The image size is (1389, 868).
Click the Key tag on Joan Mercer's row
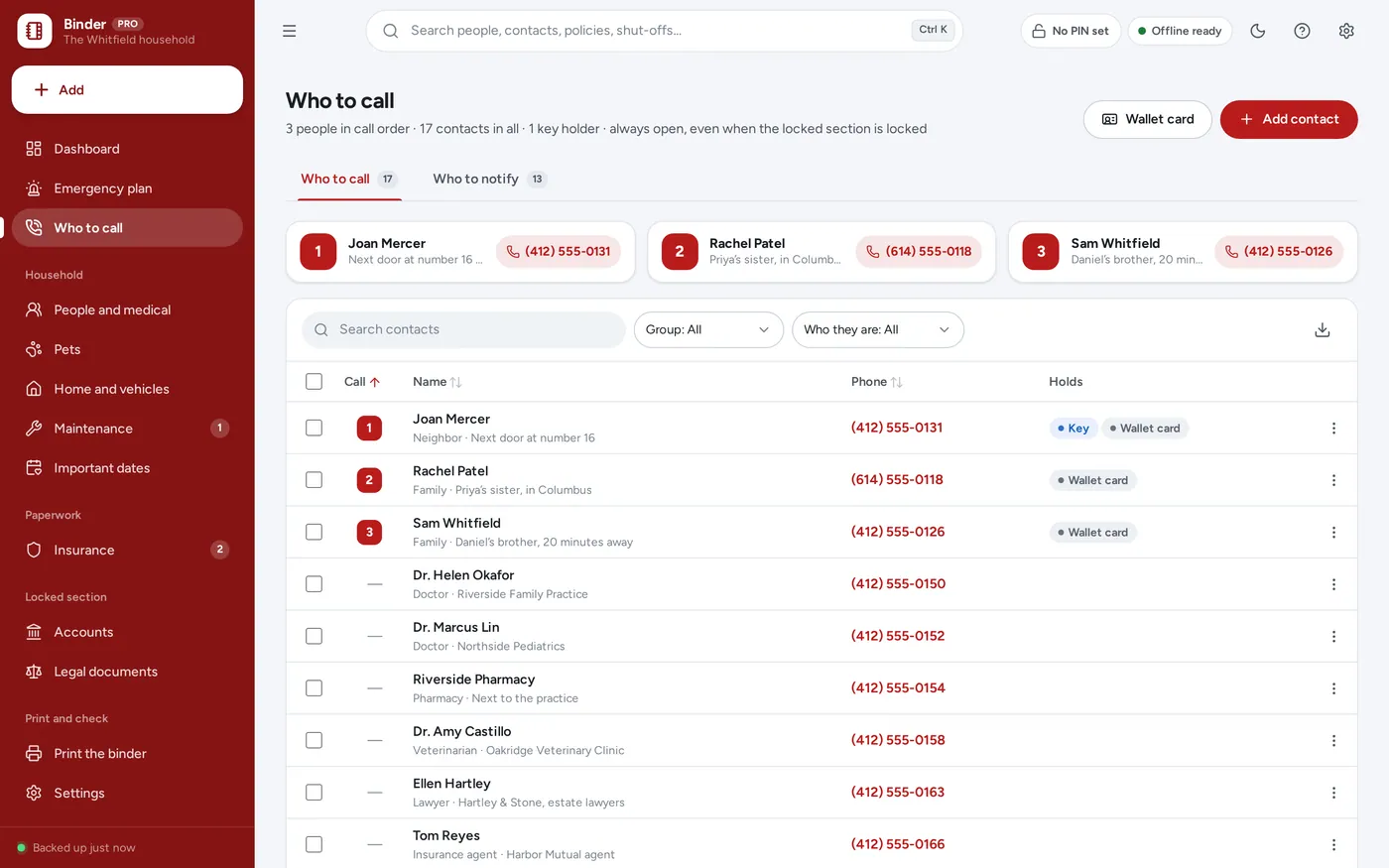(1073, 429)
